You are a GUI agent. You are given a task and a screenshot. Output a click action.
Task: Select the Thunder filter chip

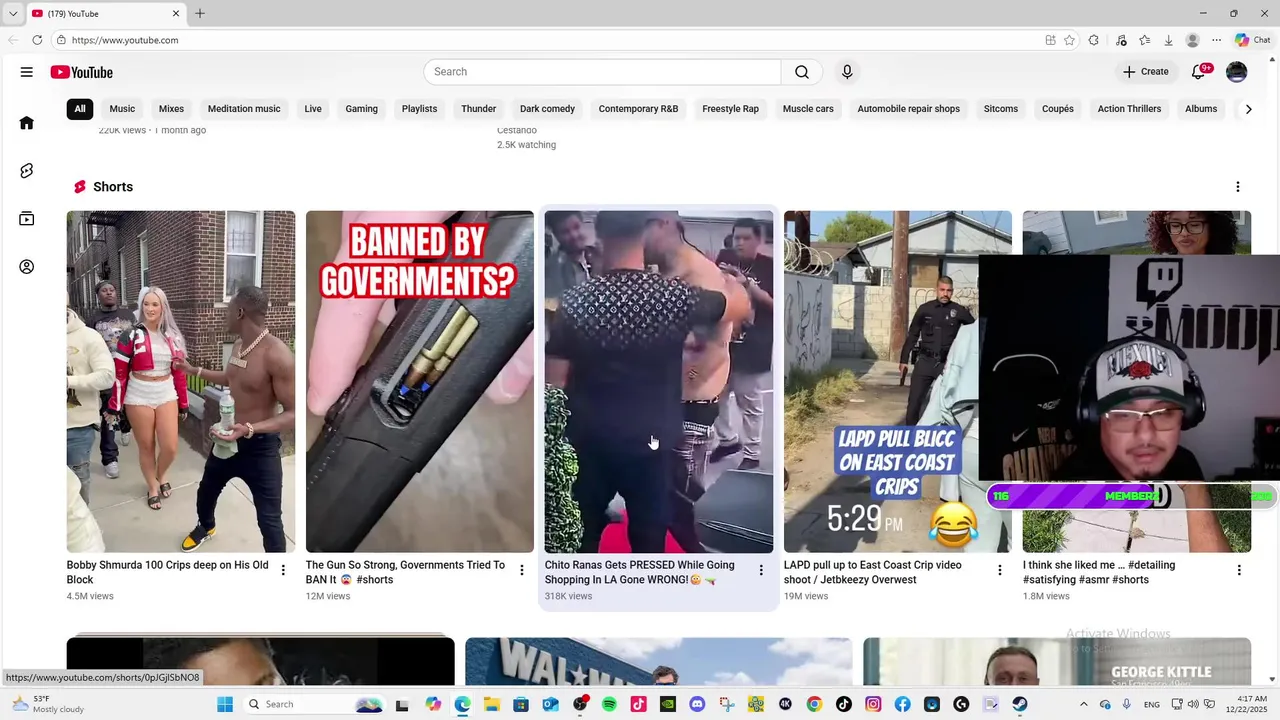[x=479, y=109]
